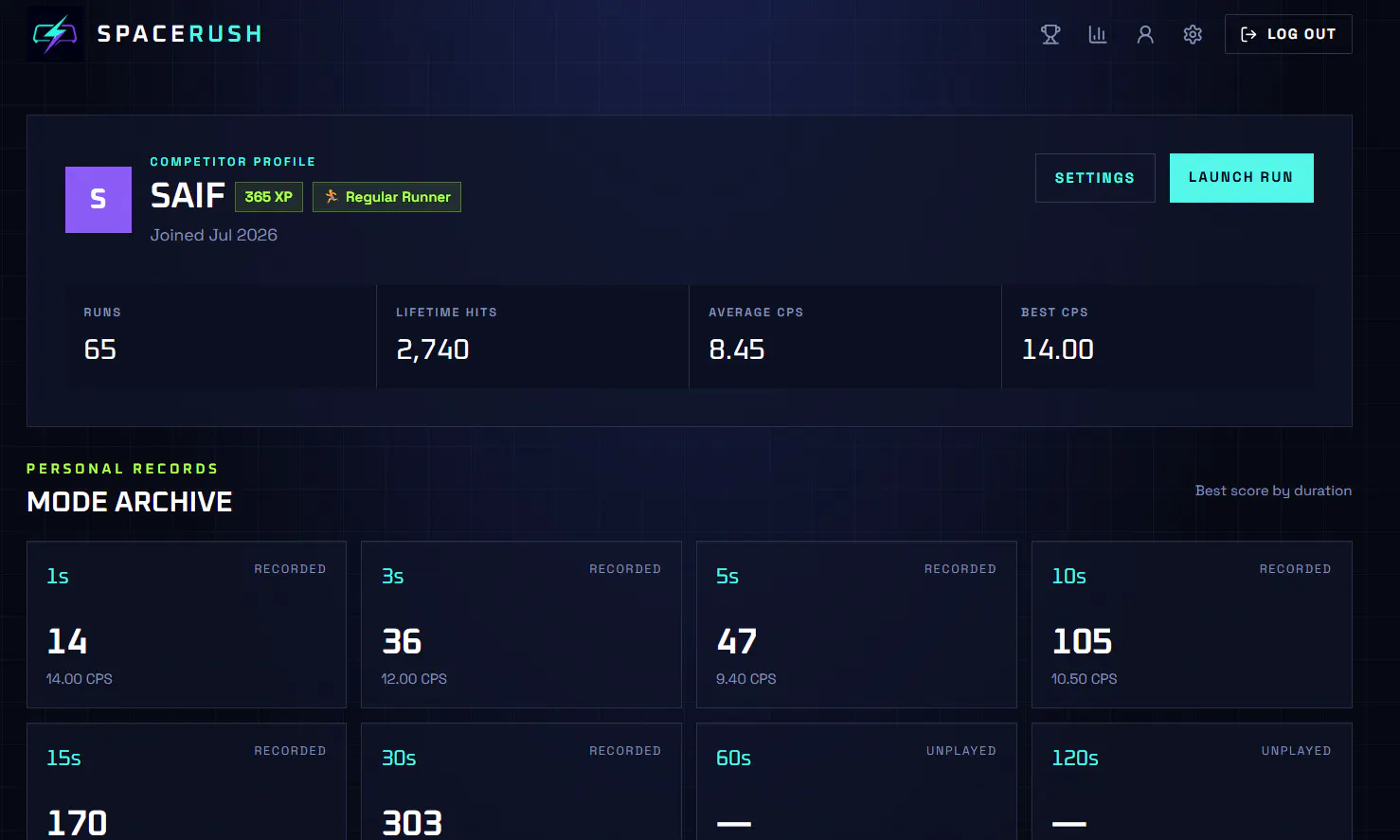Screen dimensions: 1400x840
Task: Click the UNPLAYED status on 60s card
Action: coord(961,751)
